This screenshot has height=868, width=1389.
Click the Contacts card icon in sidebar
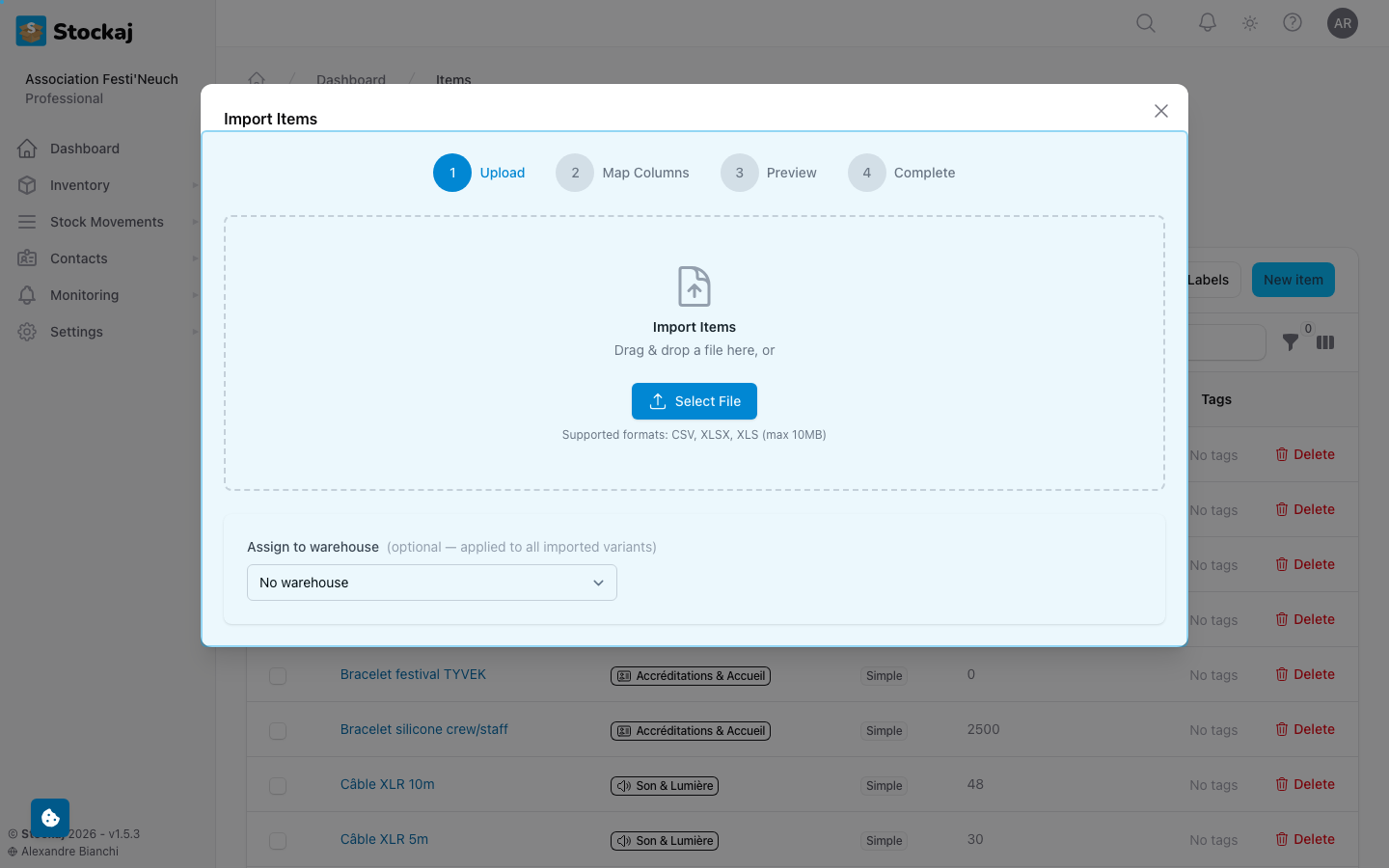[x=27, y=258]
